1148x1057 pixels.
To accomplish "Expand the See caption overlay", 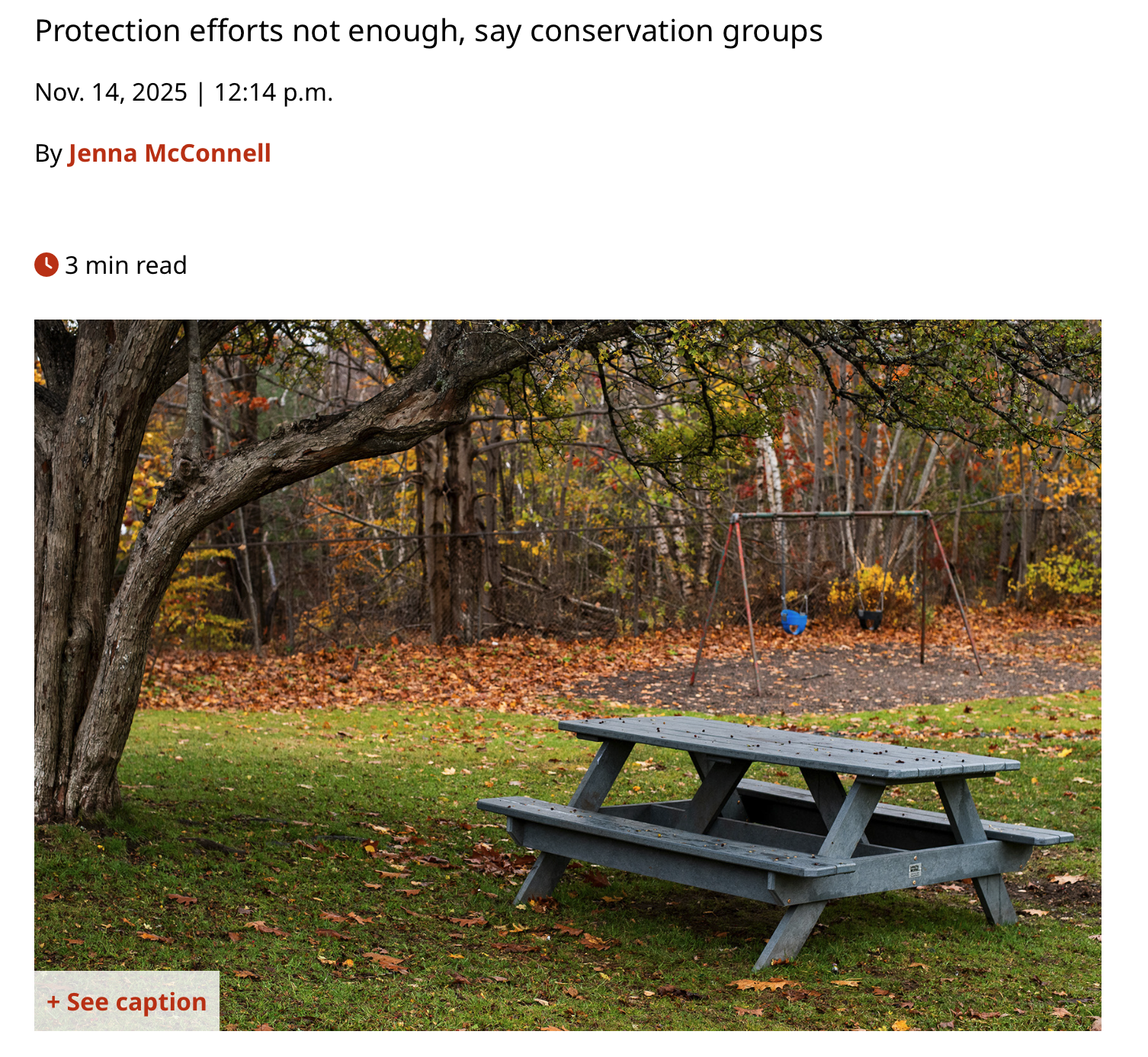I will (x=136, y=1001).
